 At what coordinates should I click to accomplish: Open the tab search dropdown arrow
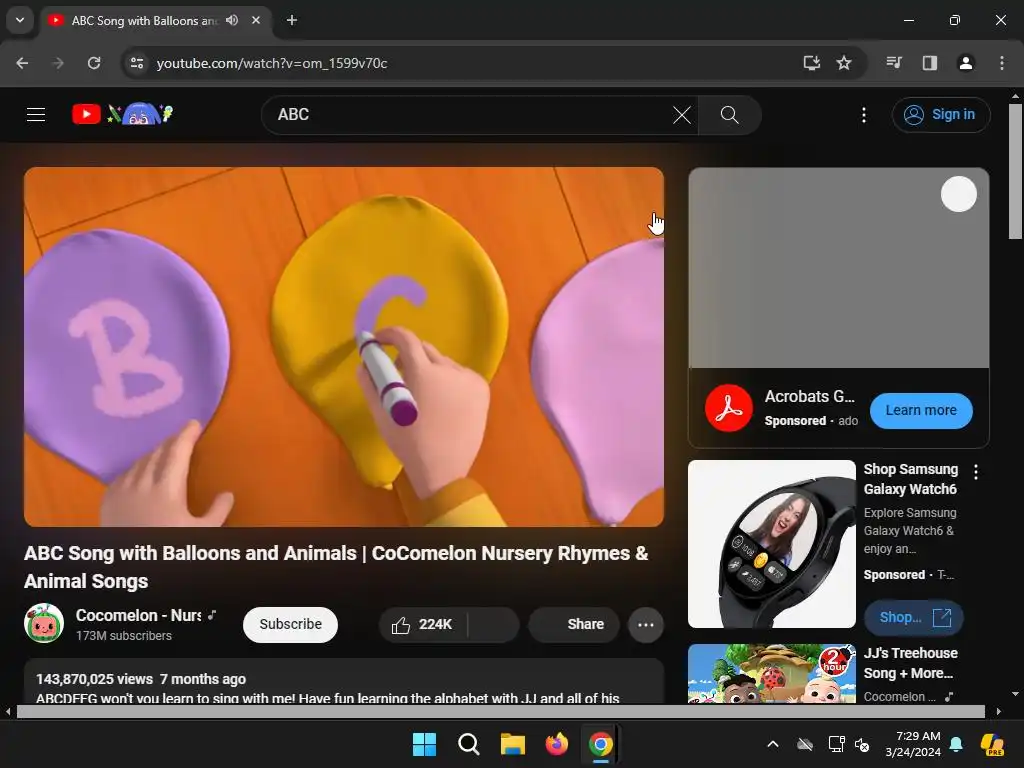click(20, 20)
